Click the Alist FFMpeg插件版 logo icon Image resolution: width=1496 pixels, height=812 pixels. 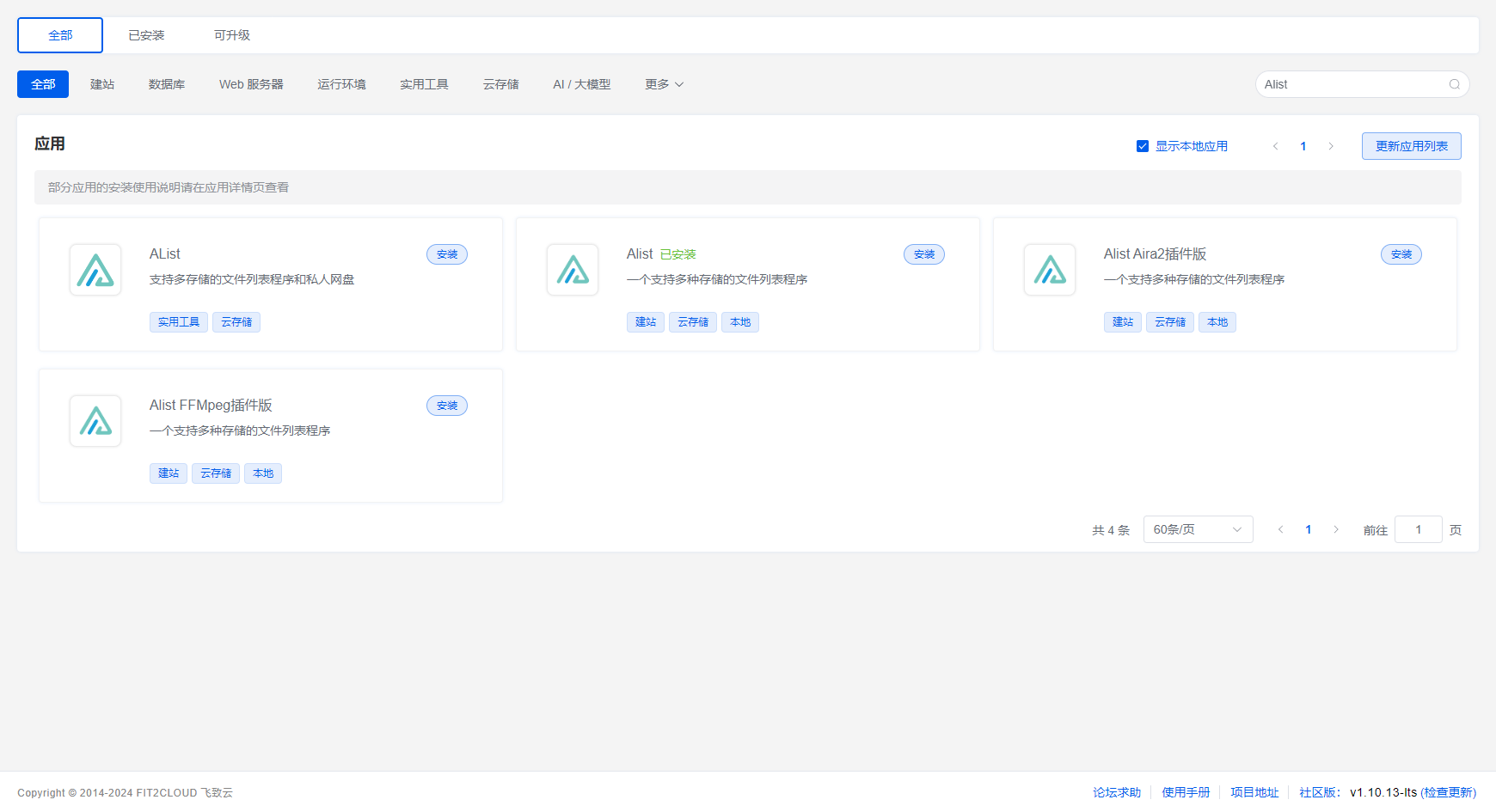(95, 421)
